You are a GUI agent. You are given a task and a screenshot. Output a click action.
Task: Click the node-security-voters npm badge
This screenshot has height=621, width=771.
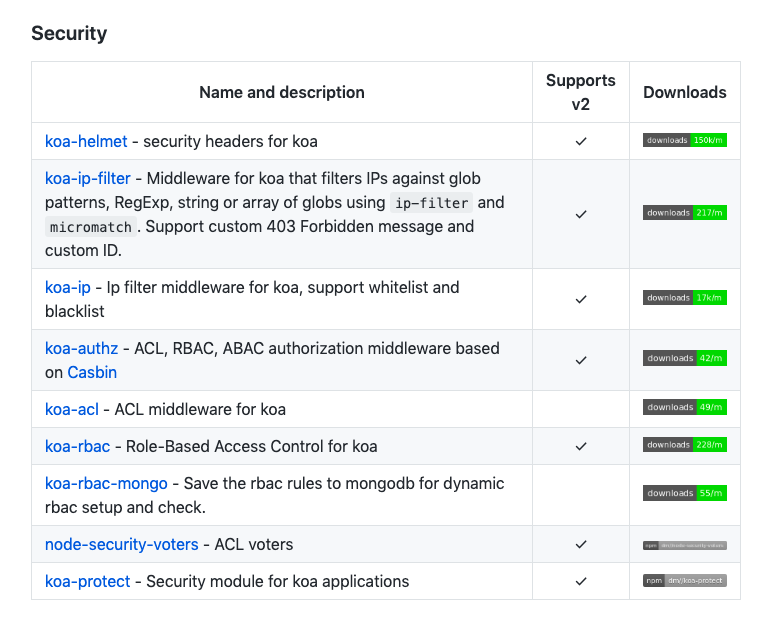(684, 545)
